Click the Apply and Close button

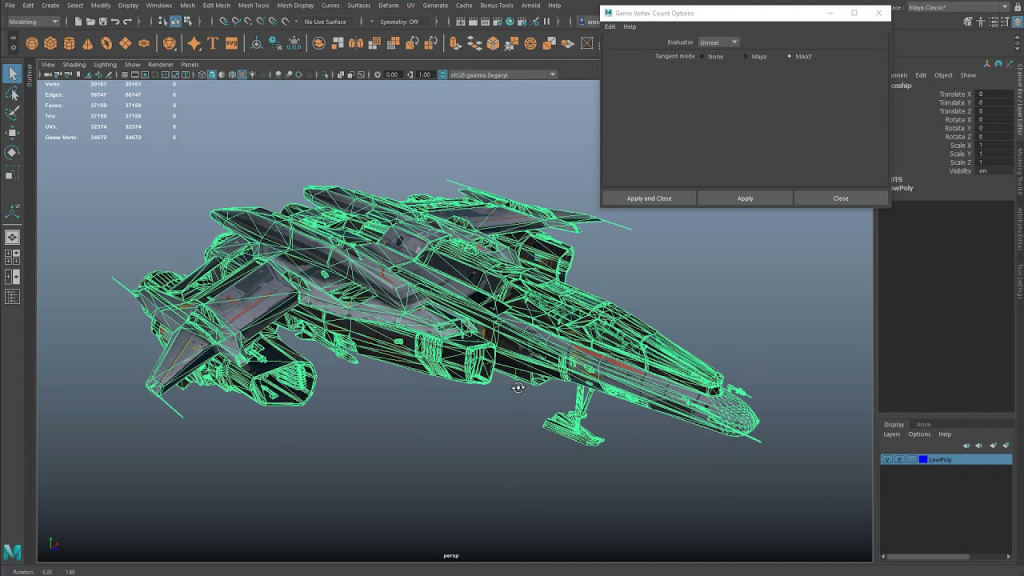tap(649, 199)
